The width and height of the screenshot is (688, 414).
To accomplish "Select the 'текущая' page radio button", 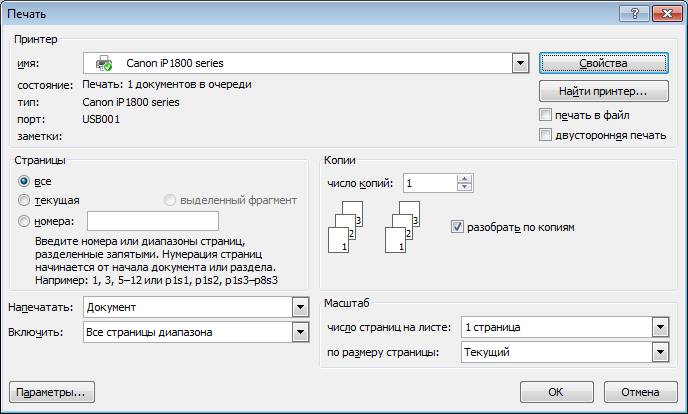I will (x=24, y=200).
